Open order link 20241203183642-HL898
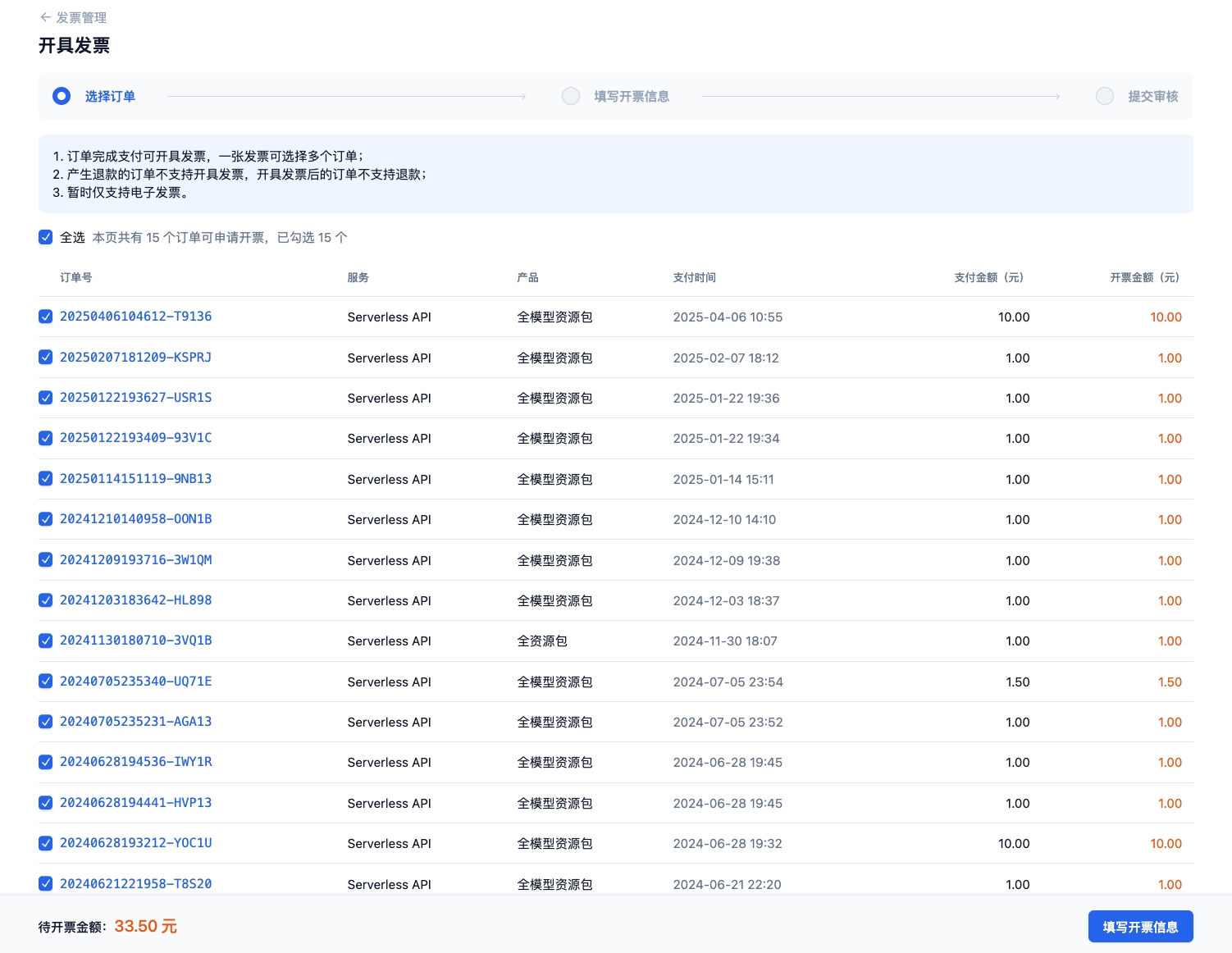 (135, 600)
